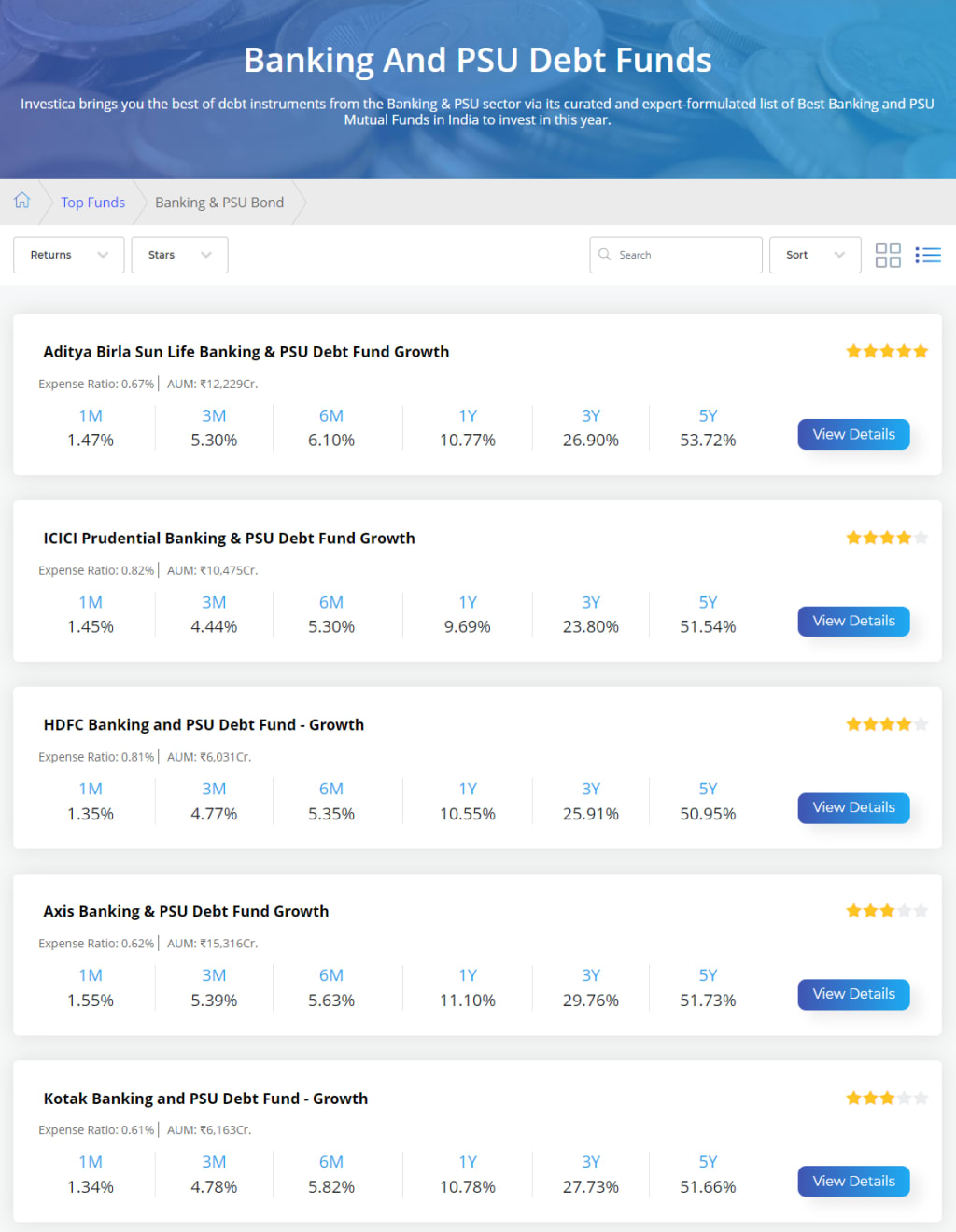Click Kotak 3Y return 27.73%

[591, 1187]
